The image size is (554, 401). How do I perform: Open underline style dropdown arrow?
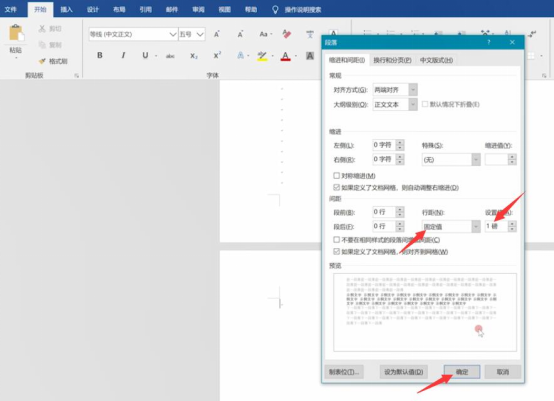[156, 56]
